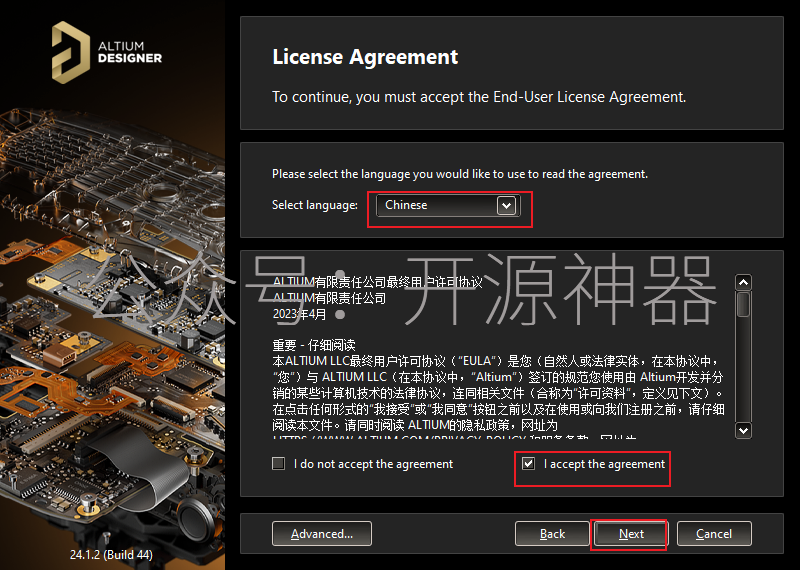Screen dimensions: 800x570
Task: Proceed with the Next button
Action: (x=631, y=534)
